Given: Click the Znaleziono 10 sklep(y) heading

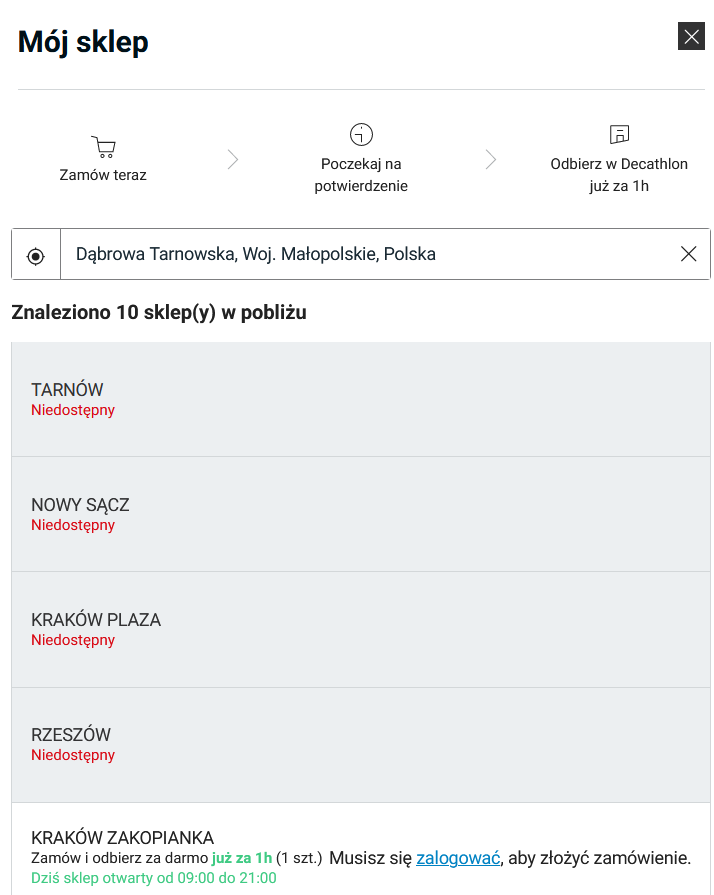Looking at the screenshot, I should 159,313.
